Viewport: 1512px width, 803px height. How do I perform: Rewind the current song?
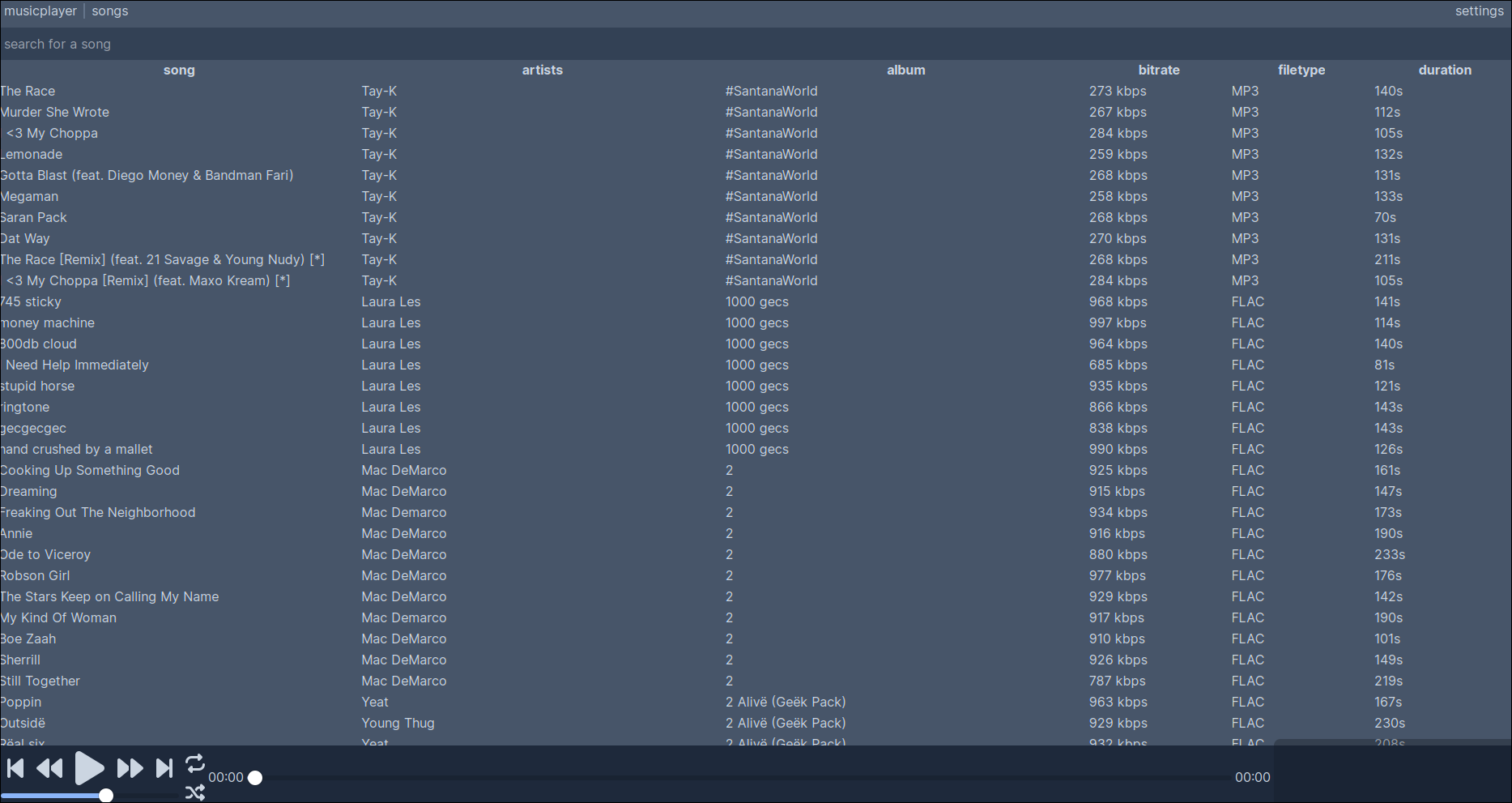click(x=50, y=768)
